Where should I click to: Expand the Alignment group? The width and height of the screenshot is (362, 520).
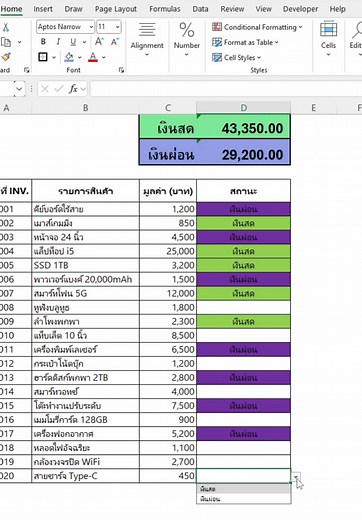tap(147, 39)
